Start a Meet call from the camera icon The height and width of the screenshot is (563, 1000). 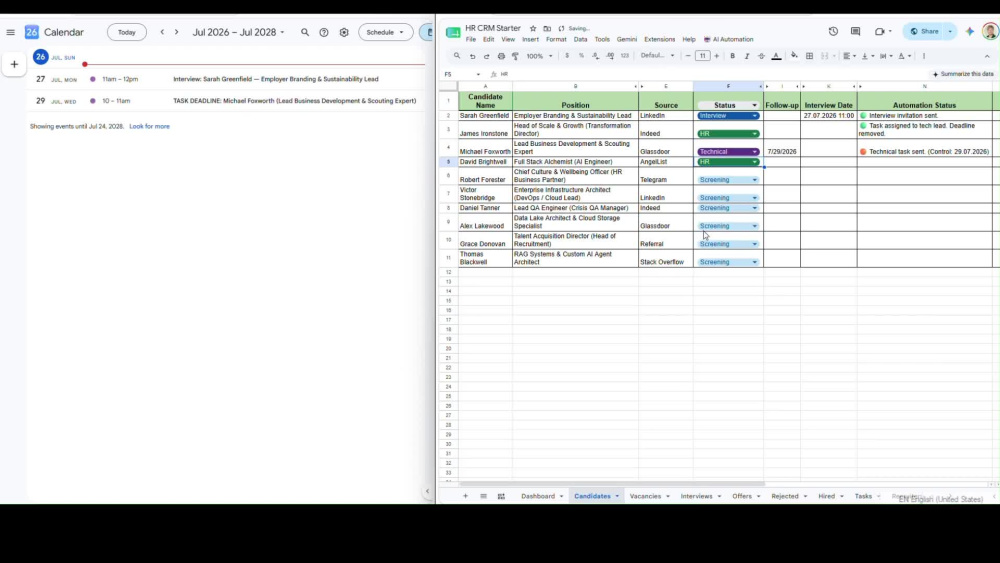pyautogui.click(x=879, y=31)
